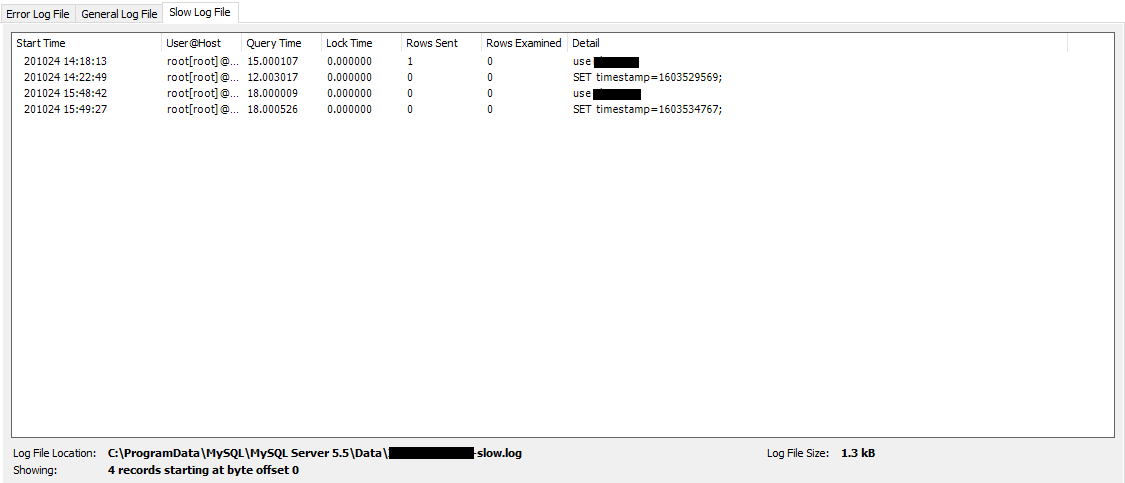The width and height of the screenshot is (1125, 483).
Task: Click detail SET timestamp=1603534767;
Action: click(x=647, y=109)
